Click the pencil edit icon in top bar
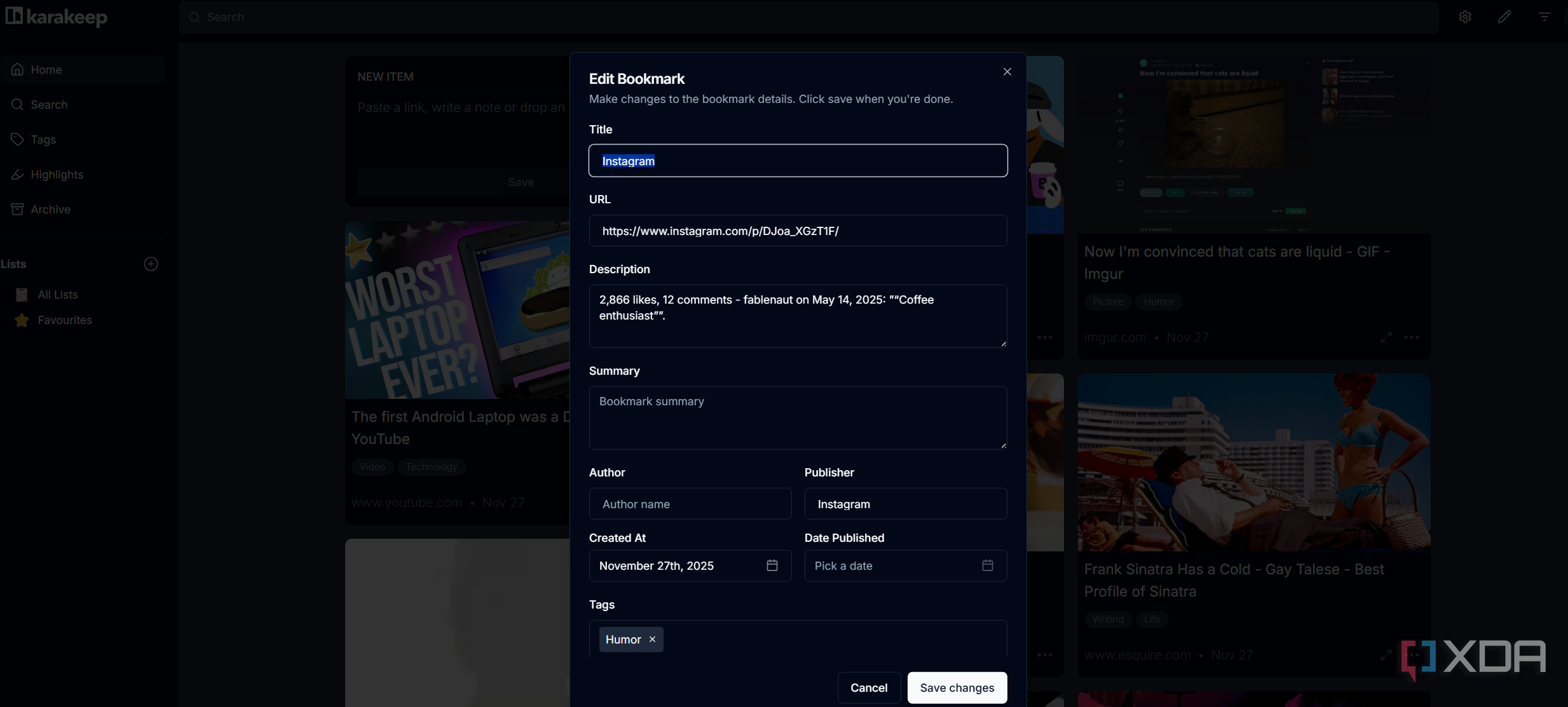The width and height of the screenshot is (1568, 707). point(1504,17)
